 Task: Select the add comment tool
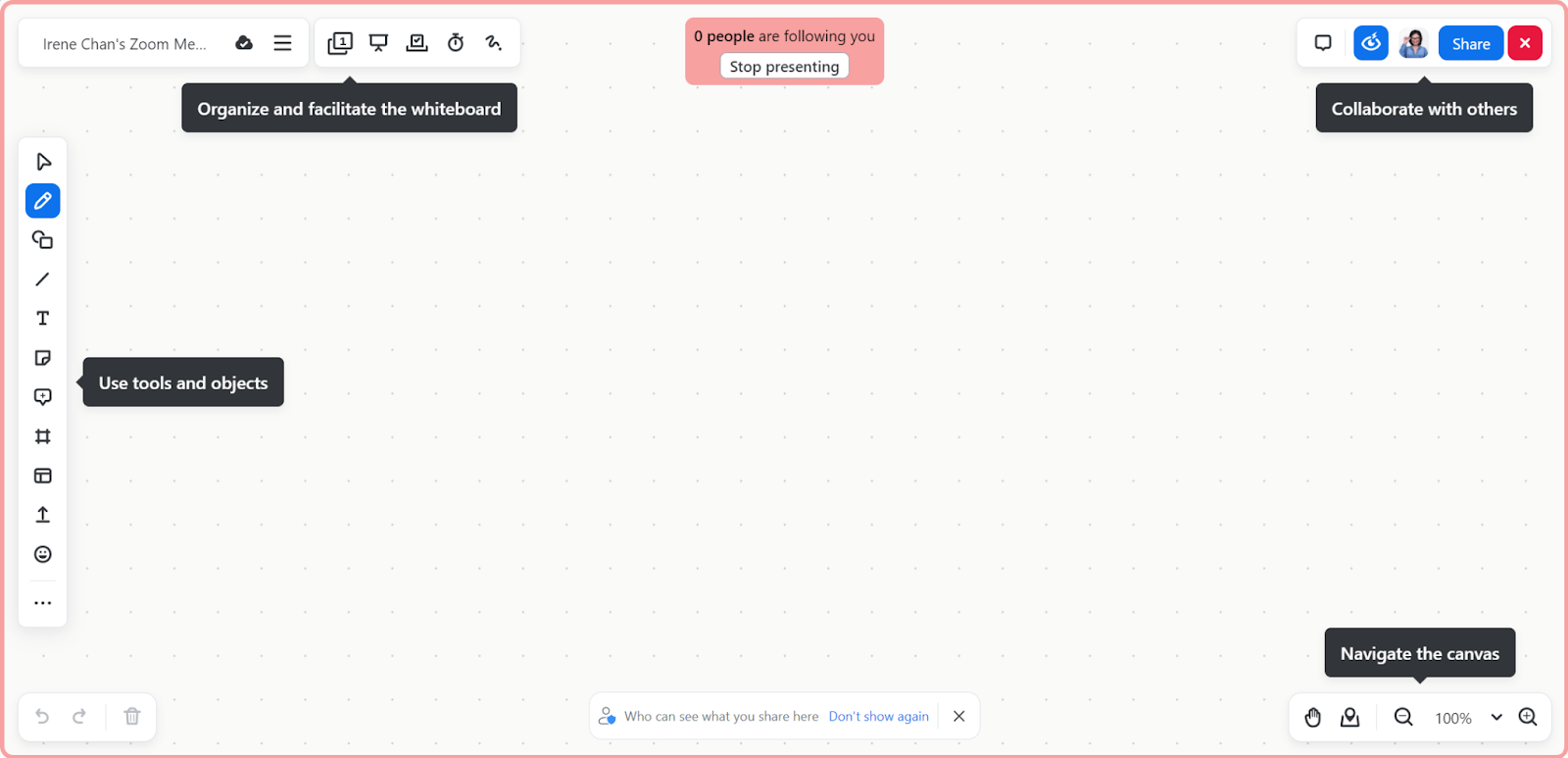(43, 397)
